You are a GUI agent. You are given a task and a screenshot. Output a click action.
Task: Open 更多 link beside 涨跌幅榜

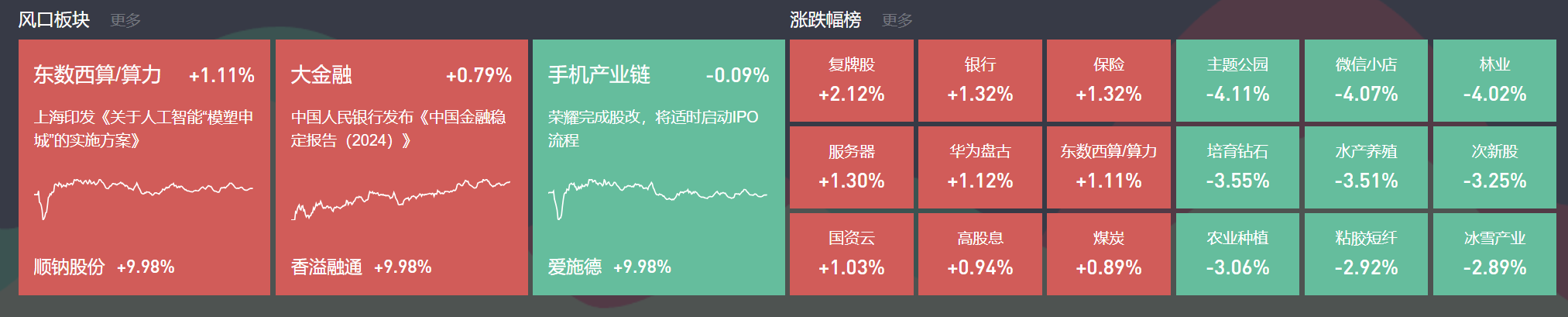point(897,20)
